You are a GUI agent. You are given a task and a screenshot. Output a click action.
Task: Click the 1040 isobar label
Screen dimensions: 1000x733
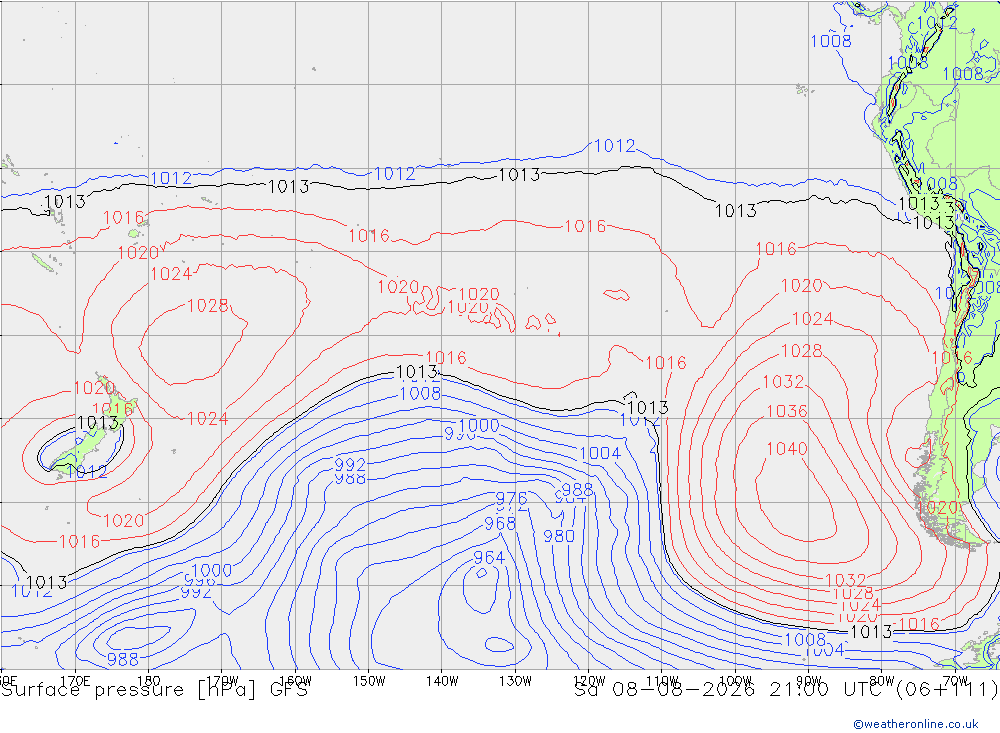787,449
